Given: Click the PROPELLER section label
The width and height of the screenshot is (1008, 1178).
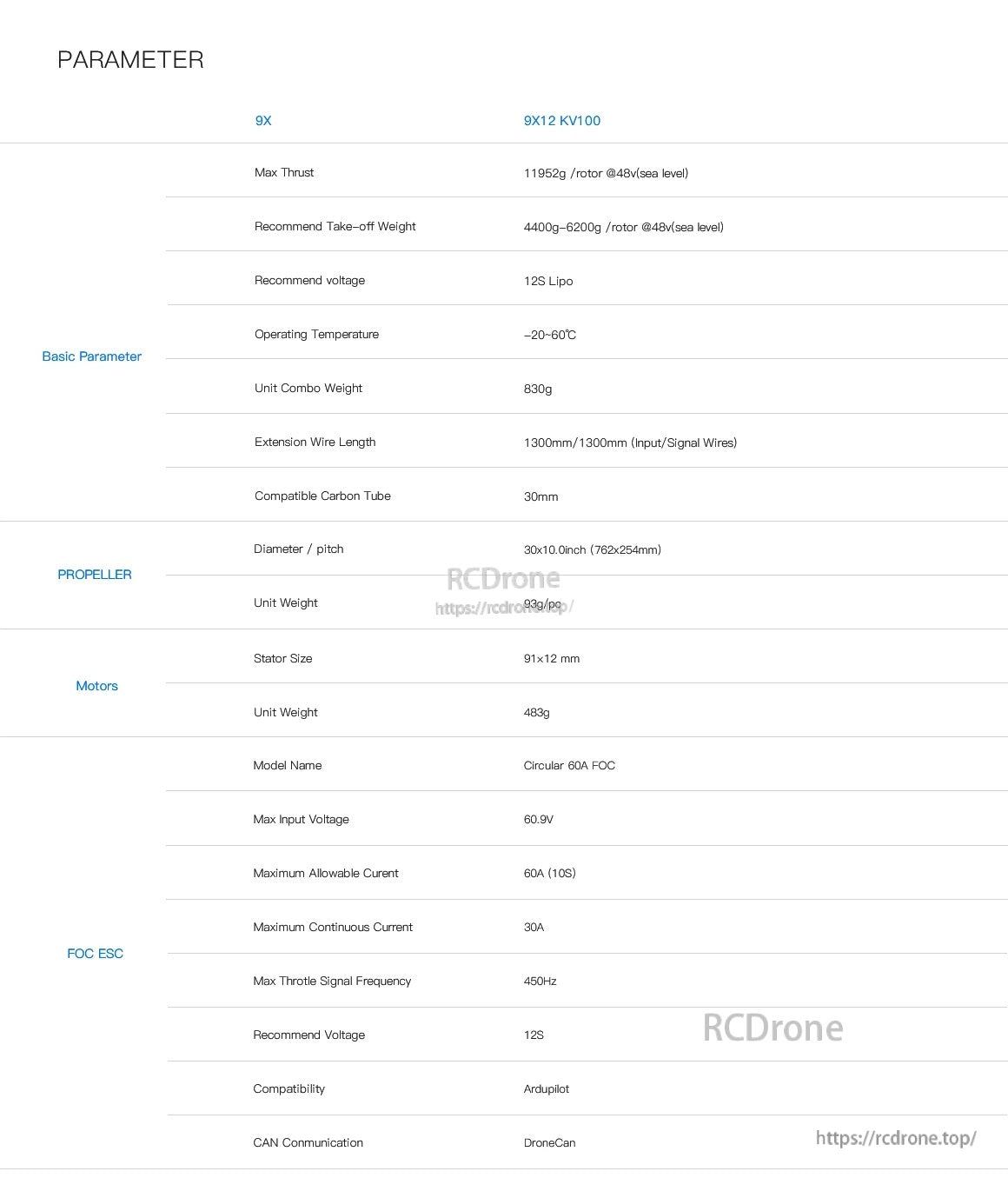Looking at the screenshot, I should click(95, 575).
